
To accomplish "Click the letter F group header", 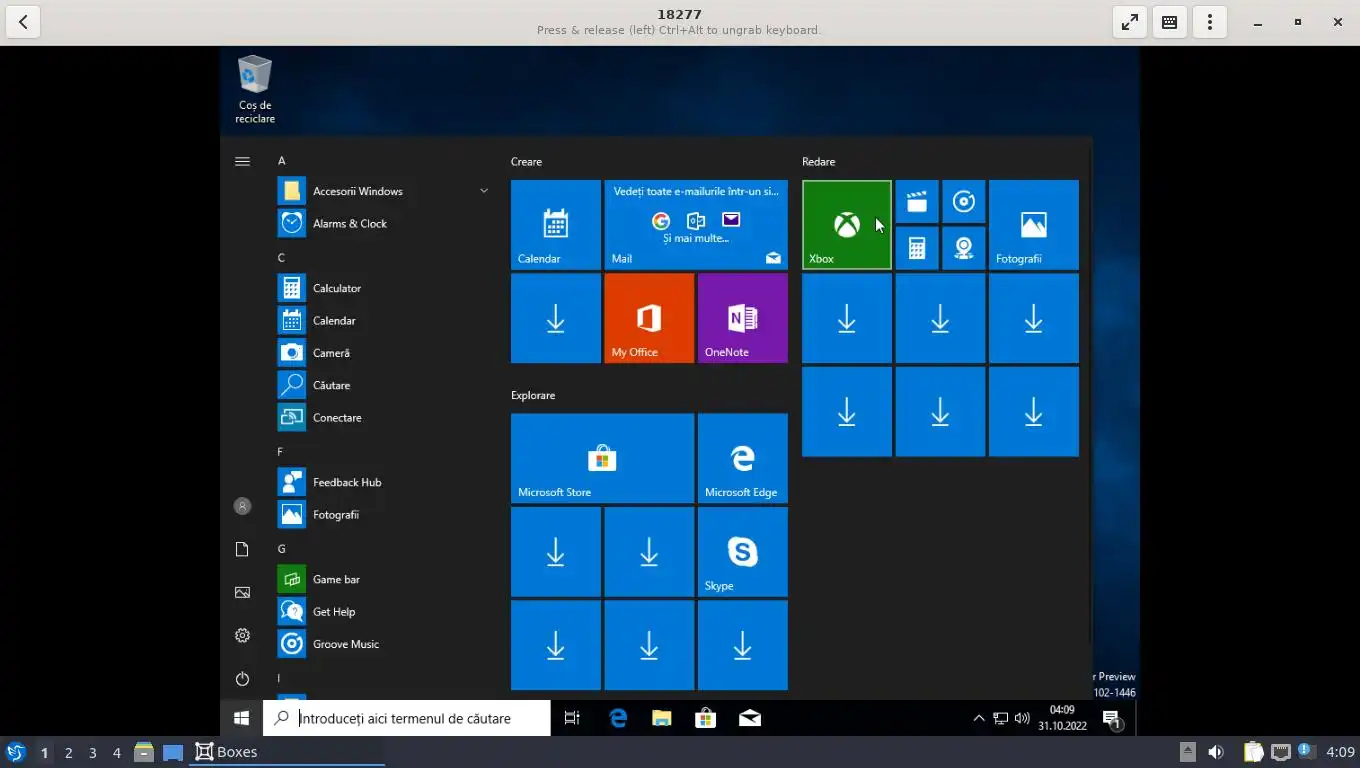I will click(x=281, y=452).
